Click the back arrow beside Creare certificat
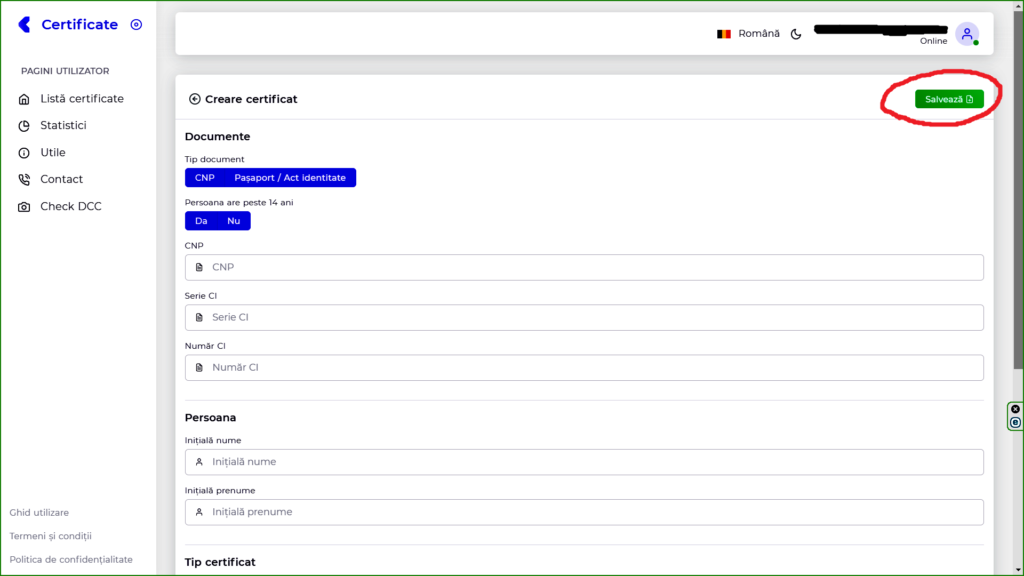The image size is (1024, 576). click(x=194, y=99)
